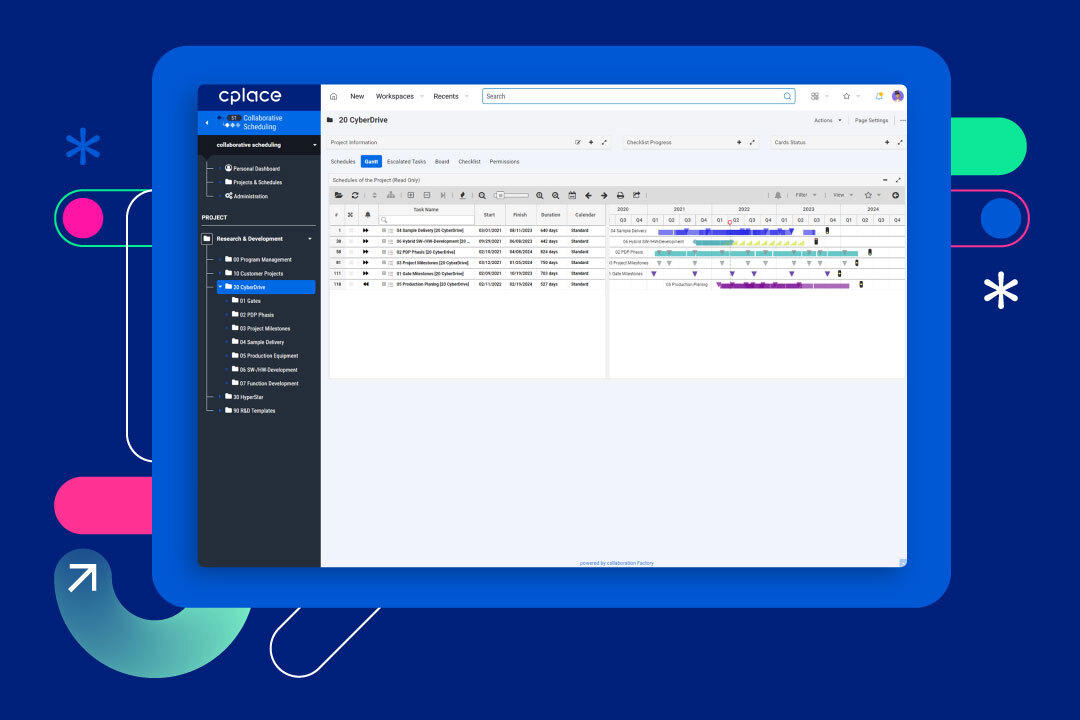Viewport: 1080px width, 720px height.
Task: Click the plus-circle icon at toolbar right end
Action: [895, 196]
